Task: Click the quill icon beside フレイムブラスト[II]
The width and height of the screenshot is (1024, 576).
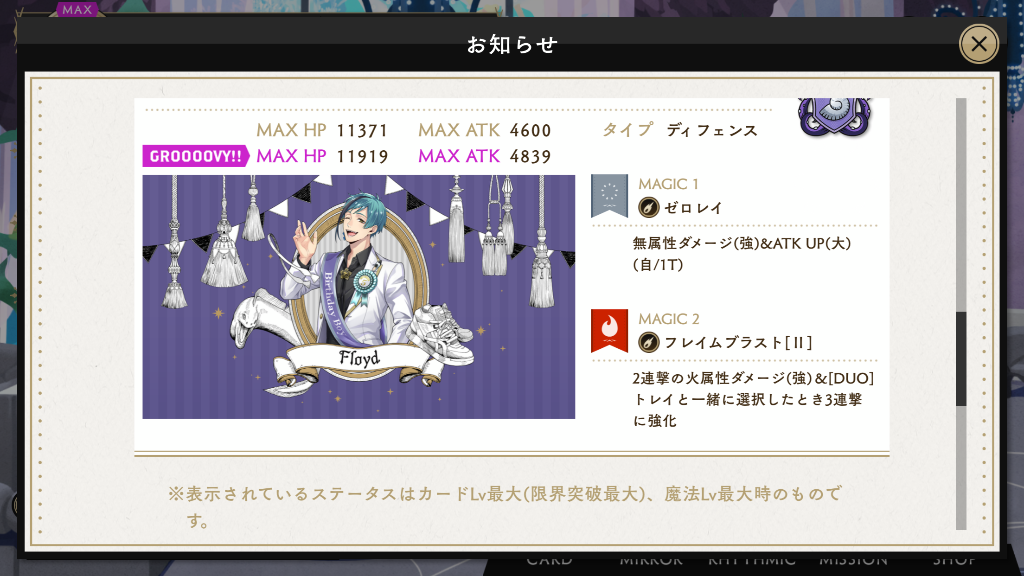Action: (648, 342)
